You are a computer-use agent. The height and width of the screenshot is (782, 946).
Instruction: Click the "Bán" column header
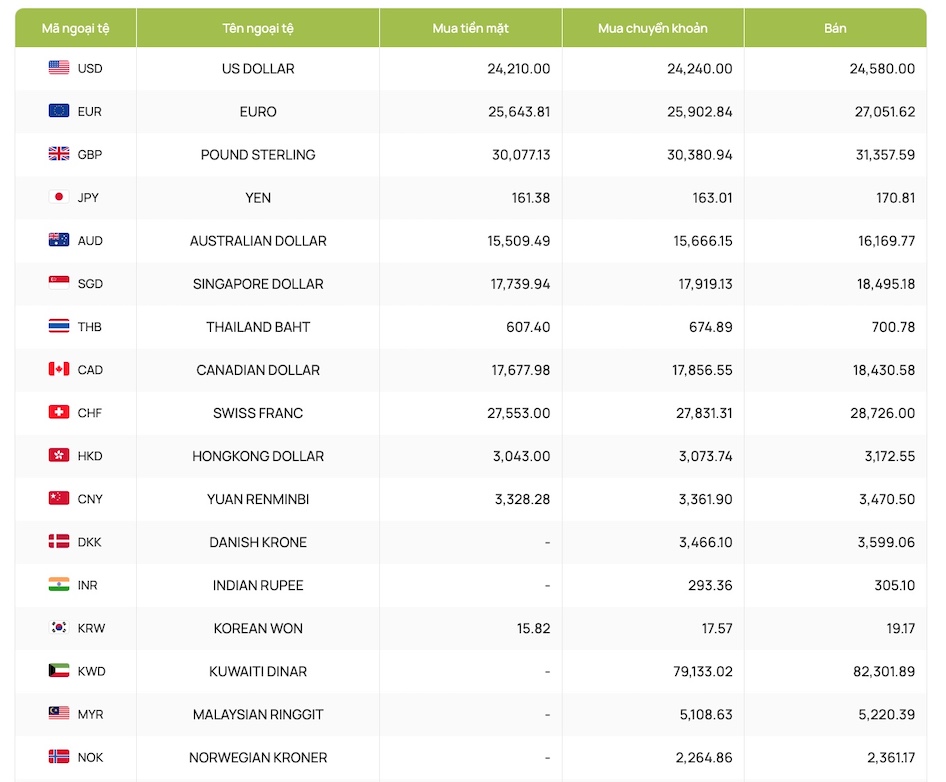click(x=835, y=28)
